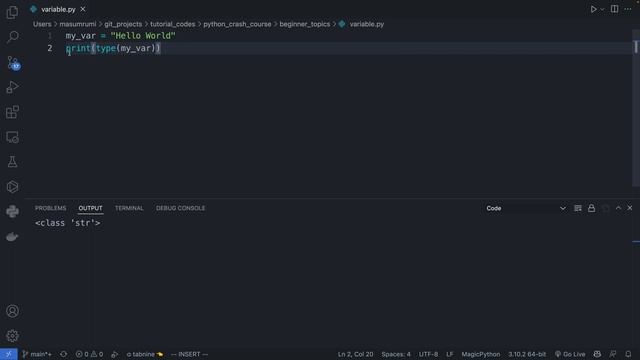
Task: Click the Copilot status icon
Action: [597, 354]
